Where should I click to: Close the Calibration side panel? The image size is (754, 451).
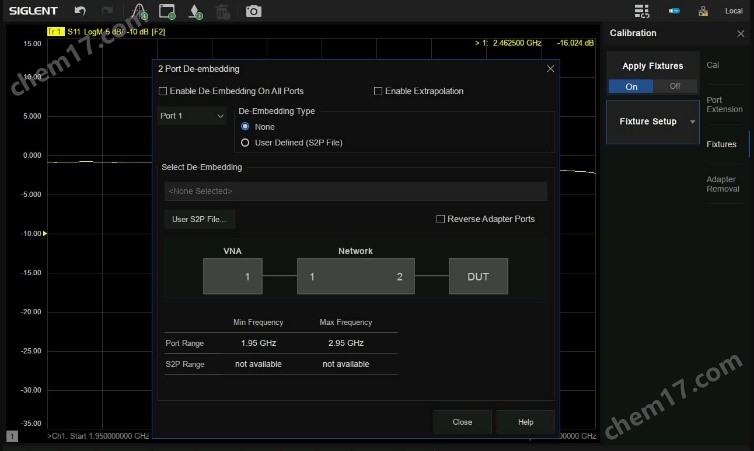click(741, 33)
